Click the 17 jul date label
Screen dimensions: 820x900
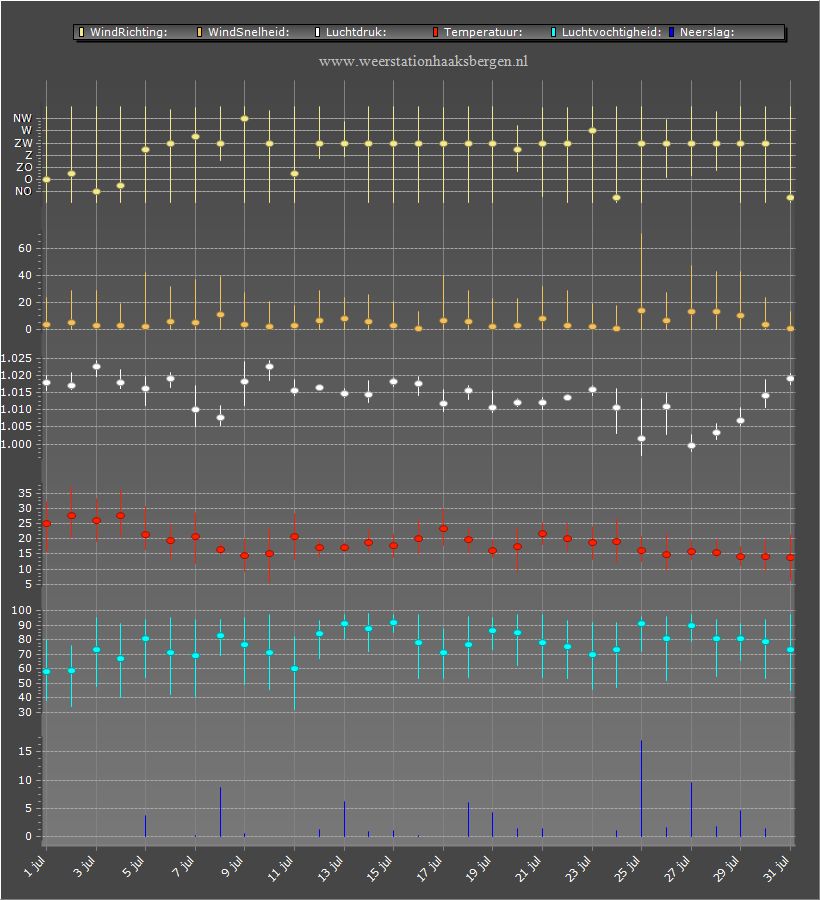[430, 868]
